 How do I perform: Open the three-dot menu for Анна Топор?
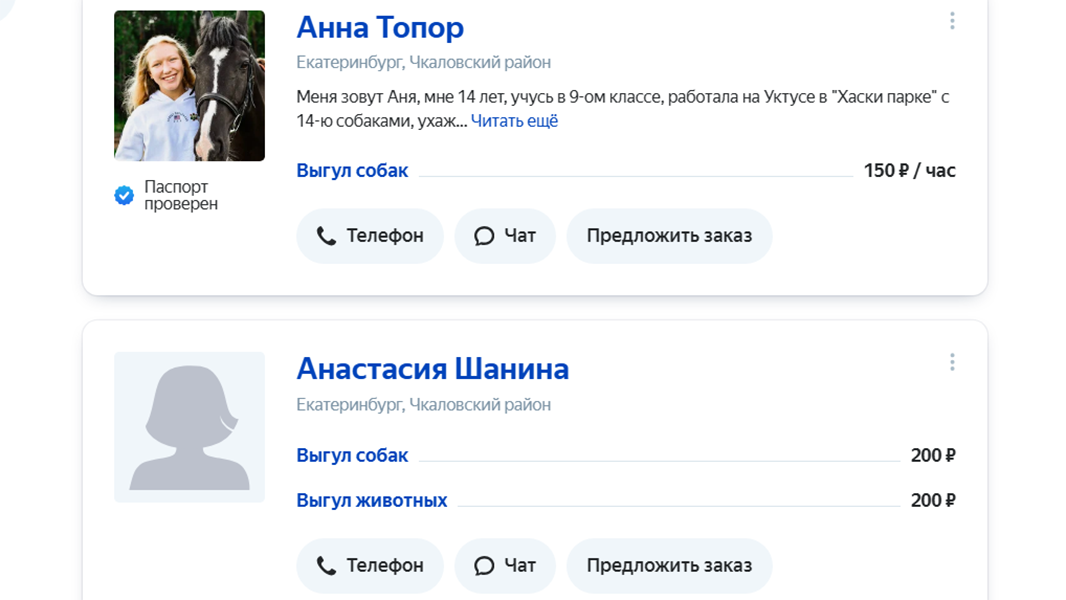pos(952,21)
